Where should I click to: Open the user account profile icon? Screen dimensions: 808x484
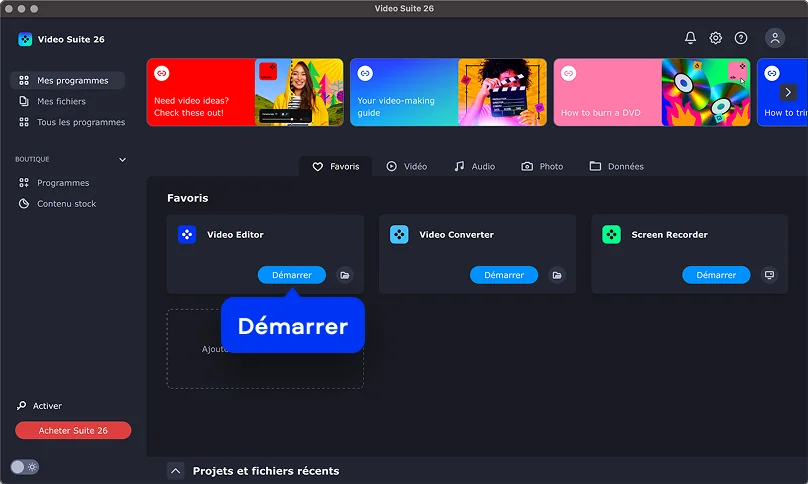775,38
